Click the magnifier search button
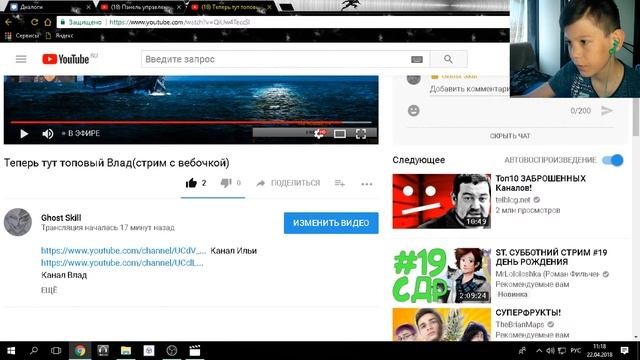Screen dimensions: 640x360 pos(448,59)
